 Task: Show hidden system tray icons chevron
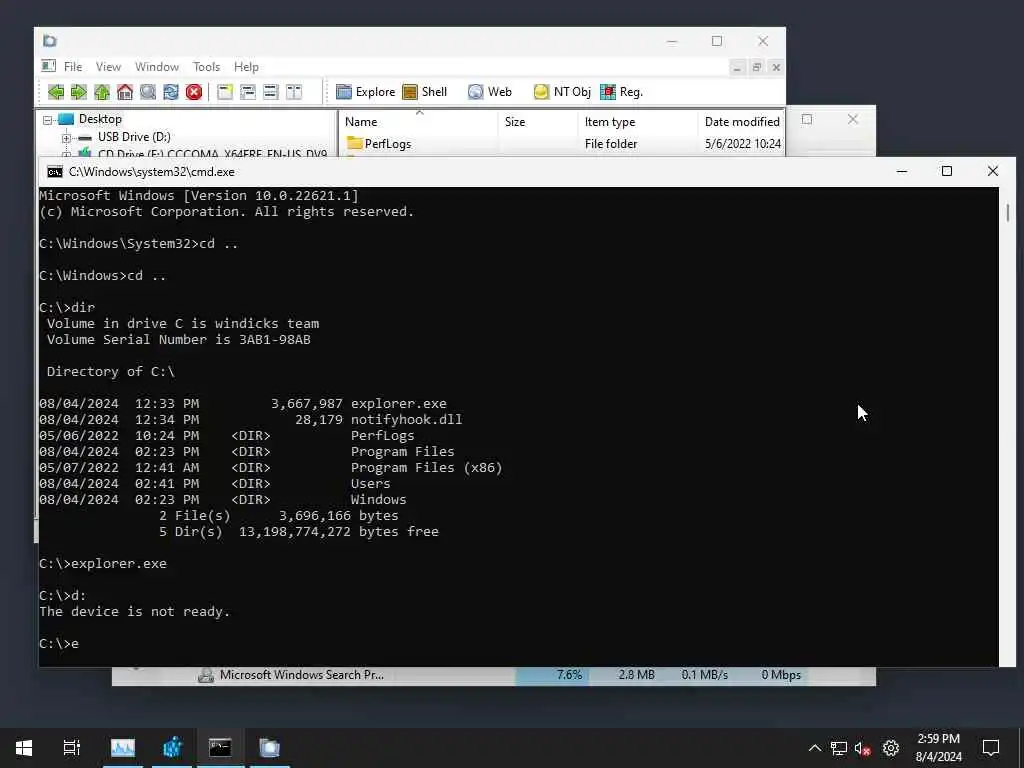tap(814, 748)
